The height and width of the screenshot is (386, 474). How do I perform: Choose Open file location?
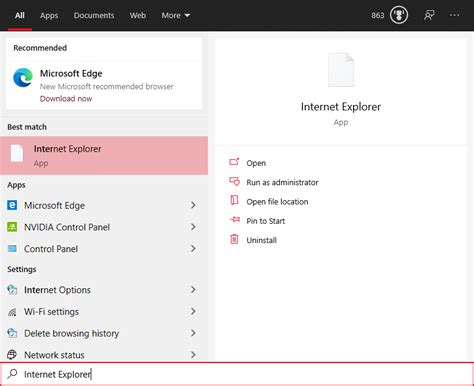(x=277, y=202)
